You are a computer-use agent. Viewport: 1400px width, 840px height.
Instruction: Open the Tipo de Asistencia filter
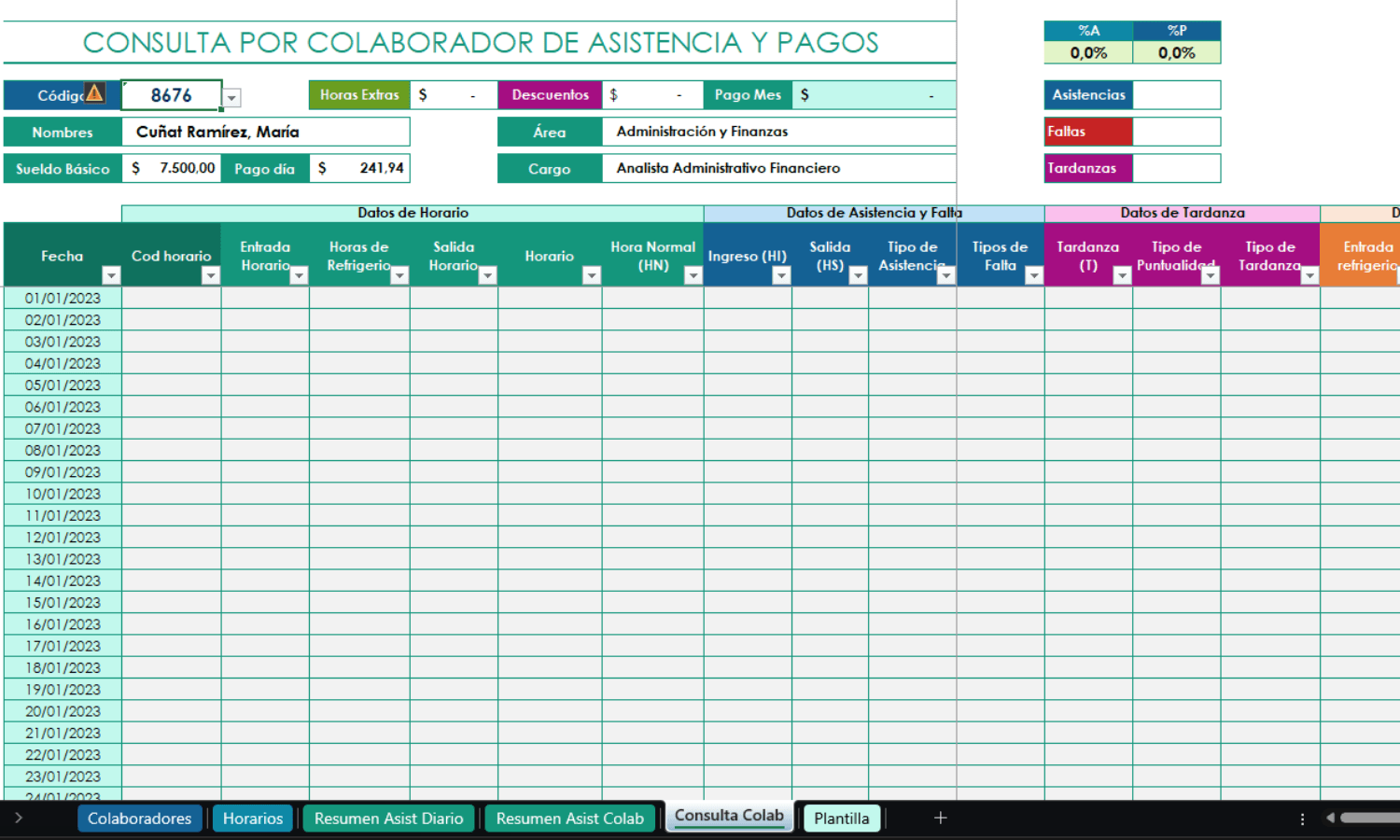945,275
